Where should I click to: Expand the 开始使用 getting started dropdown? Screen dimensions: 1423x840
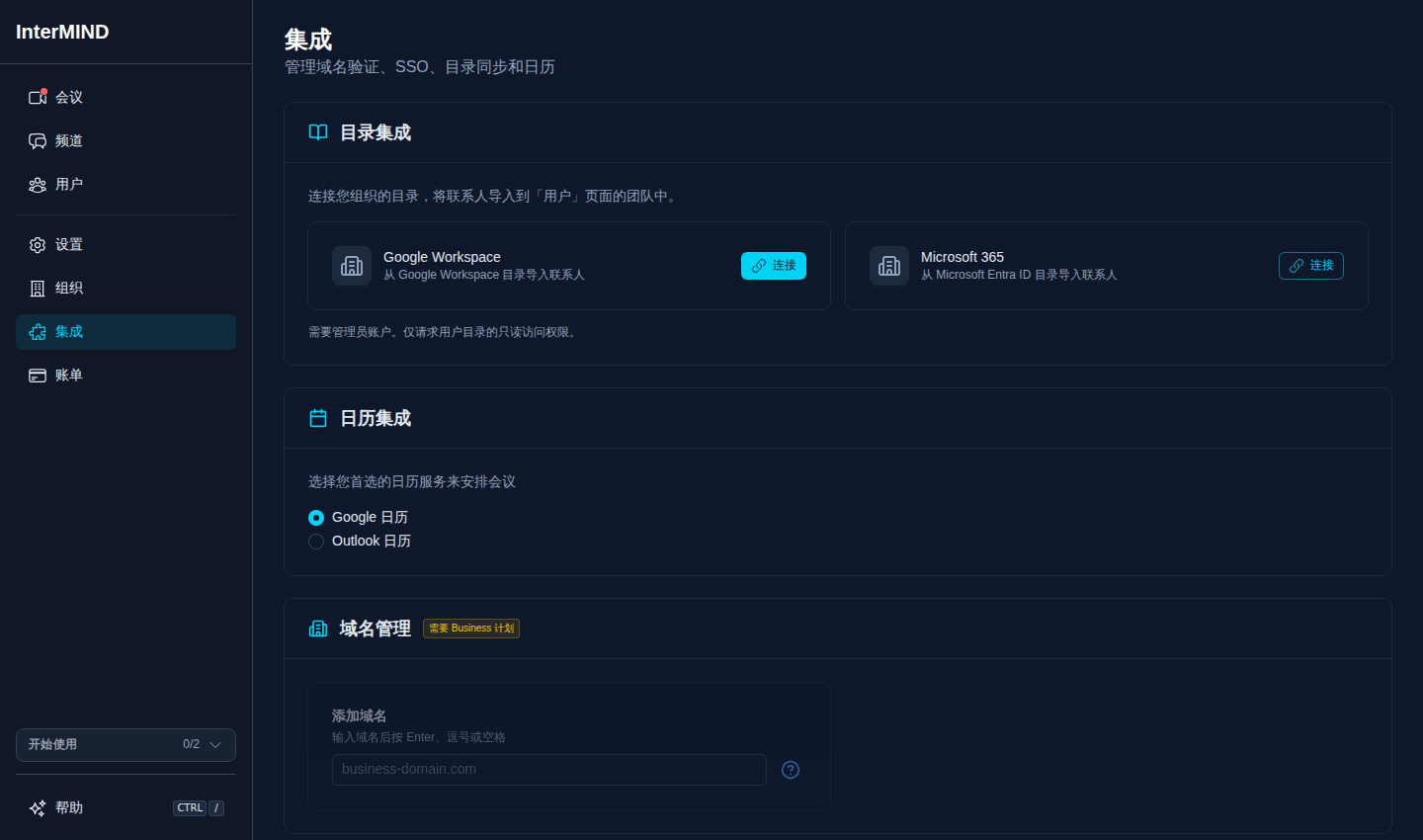[x=126, y=745]
